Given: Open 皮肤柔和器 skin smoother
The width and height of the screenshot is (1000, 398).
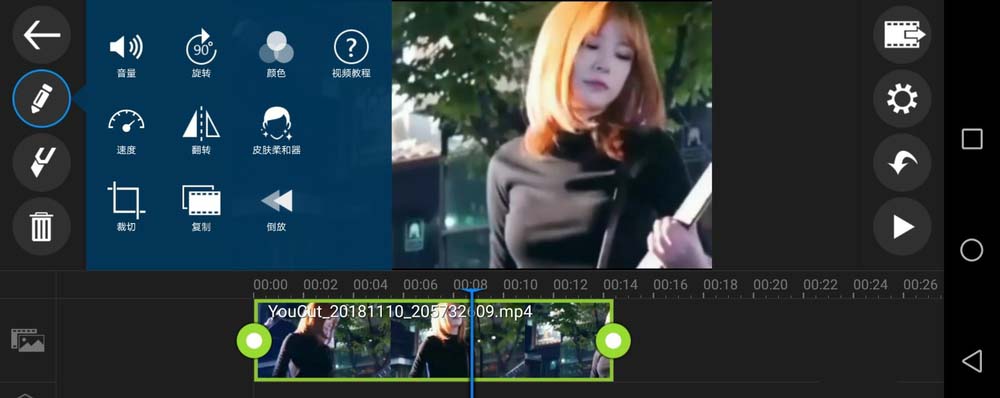Looking at the screenshot, I should click(x=276, y=131).
